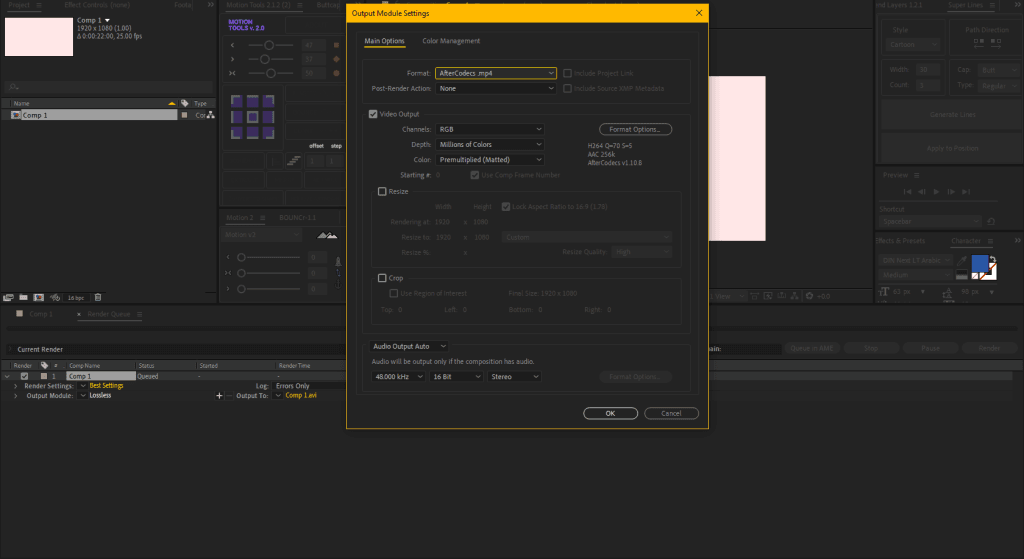
Task: Expand the Render Settings row
Action: click(x=16, y=386)
